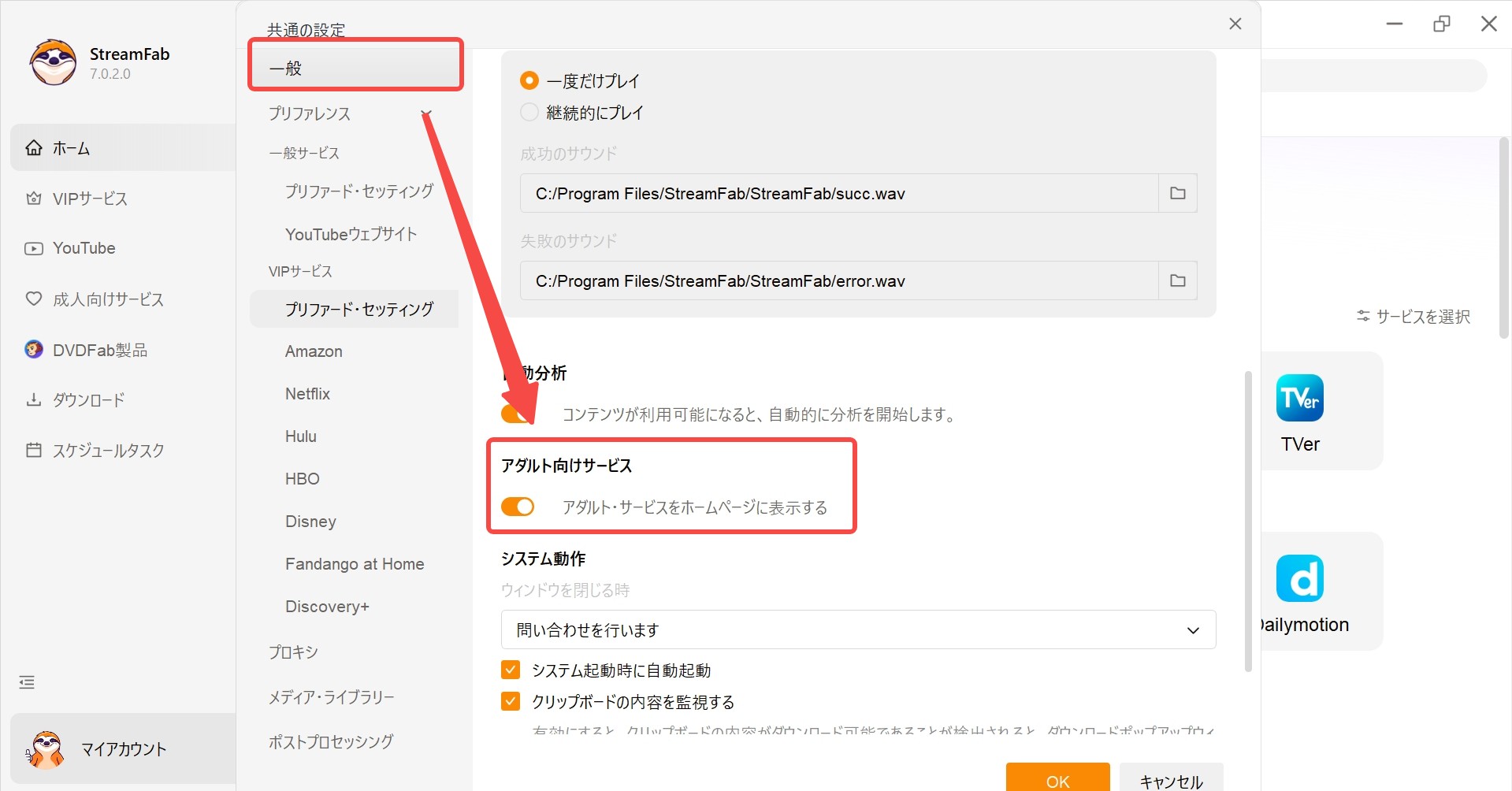Click the heart icon for 成人向けサービス
Viewport: 1512px width, 791px height.
tap(34, 299)
